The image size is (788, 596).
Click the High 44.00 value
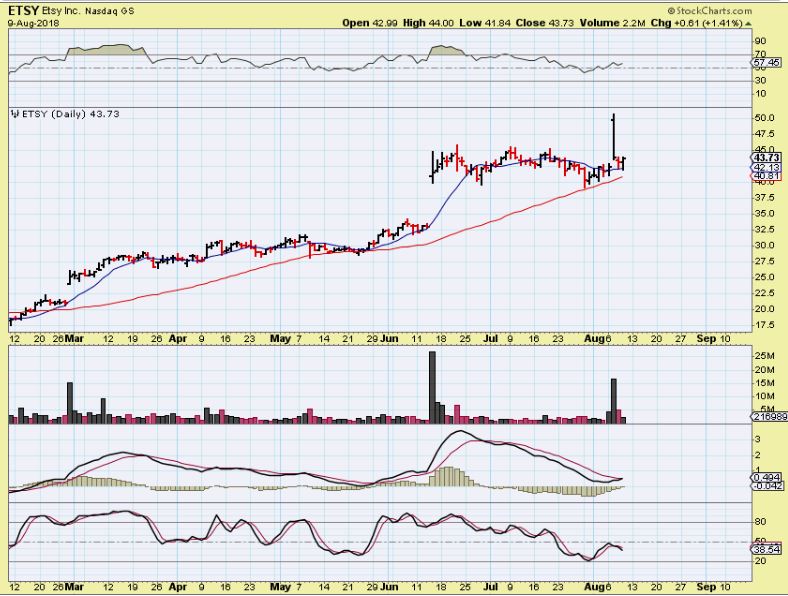(428, 23)
